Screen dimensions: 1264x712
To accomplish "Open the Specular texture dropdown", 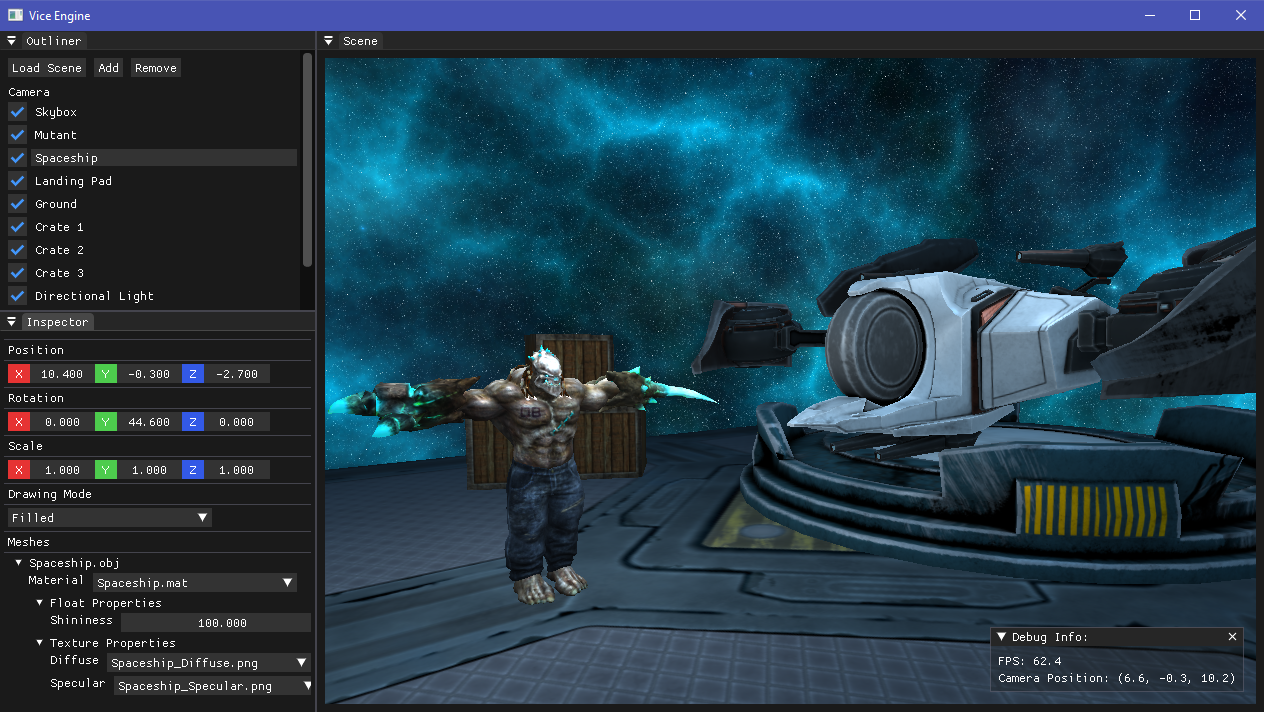I will coord(213,686).
